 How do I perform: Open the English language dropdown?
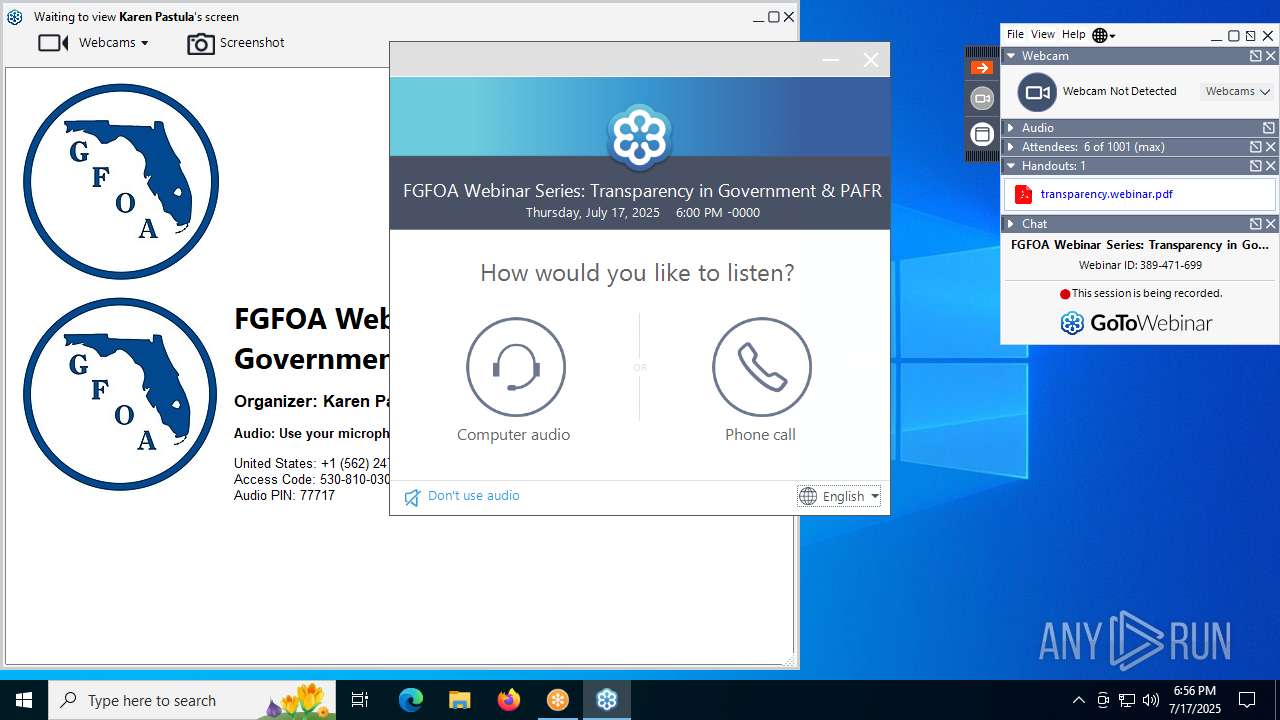point(839,496)
